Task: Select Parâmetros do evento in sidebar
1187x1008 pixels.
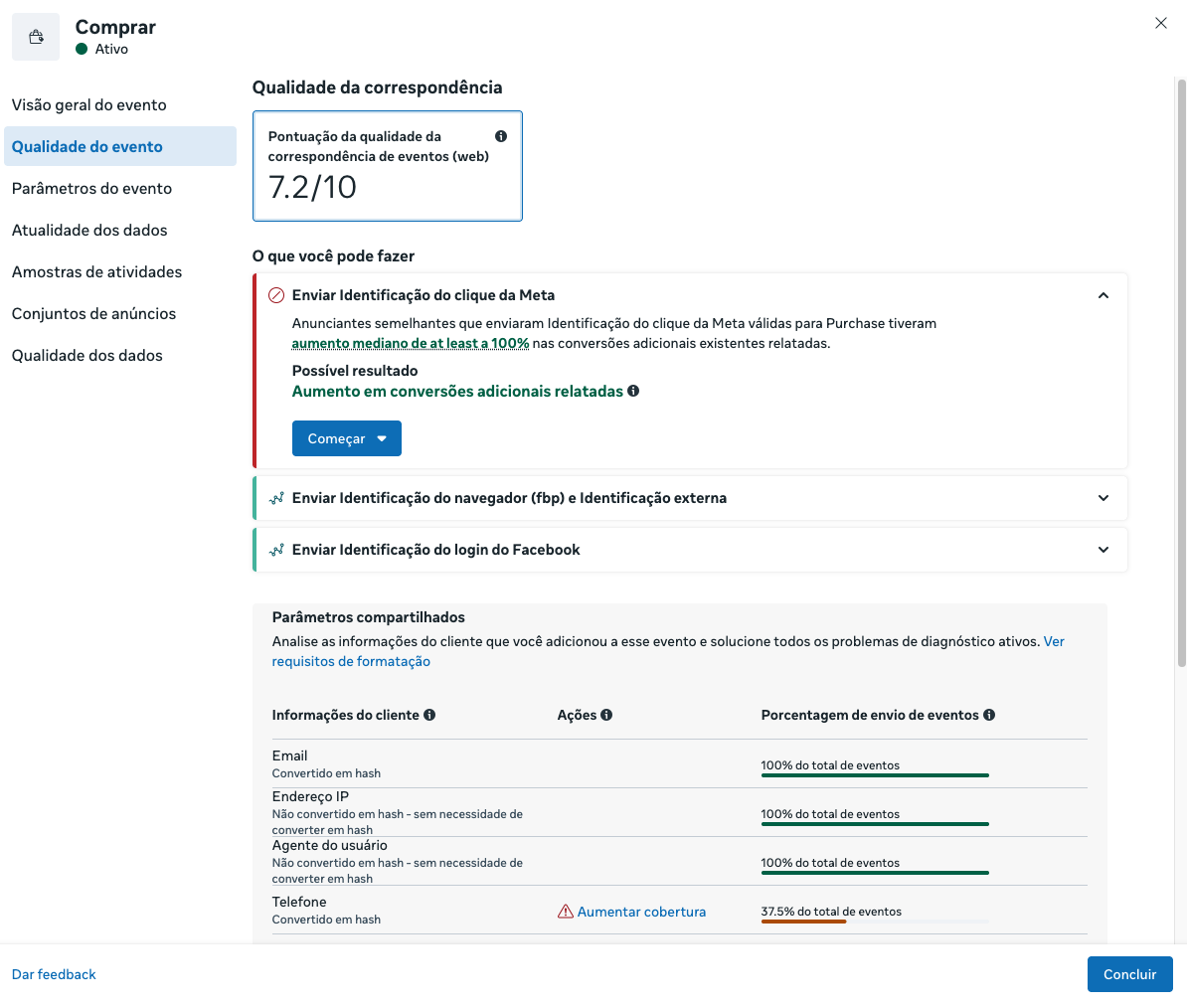Action: tap(91, 188)
